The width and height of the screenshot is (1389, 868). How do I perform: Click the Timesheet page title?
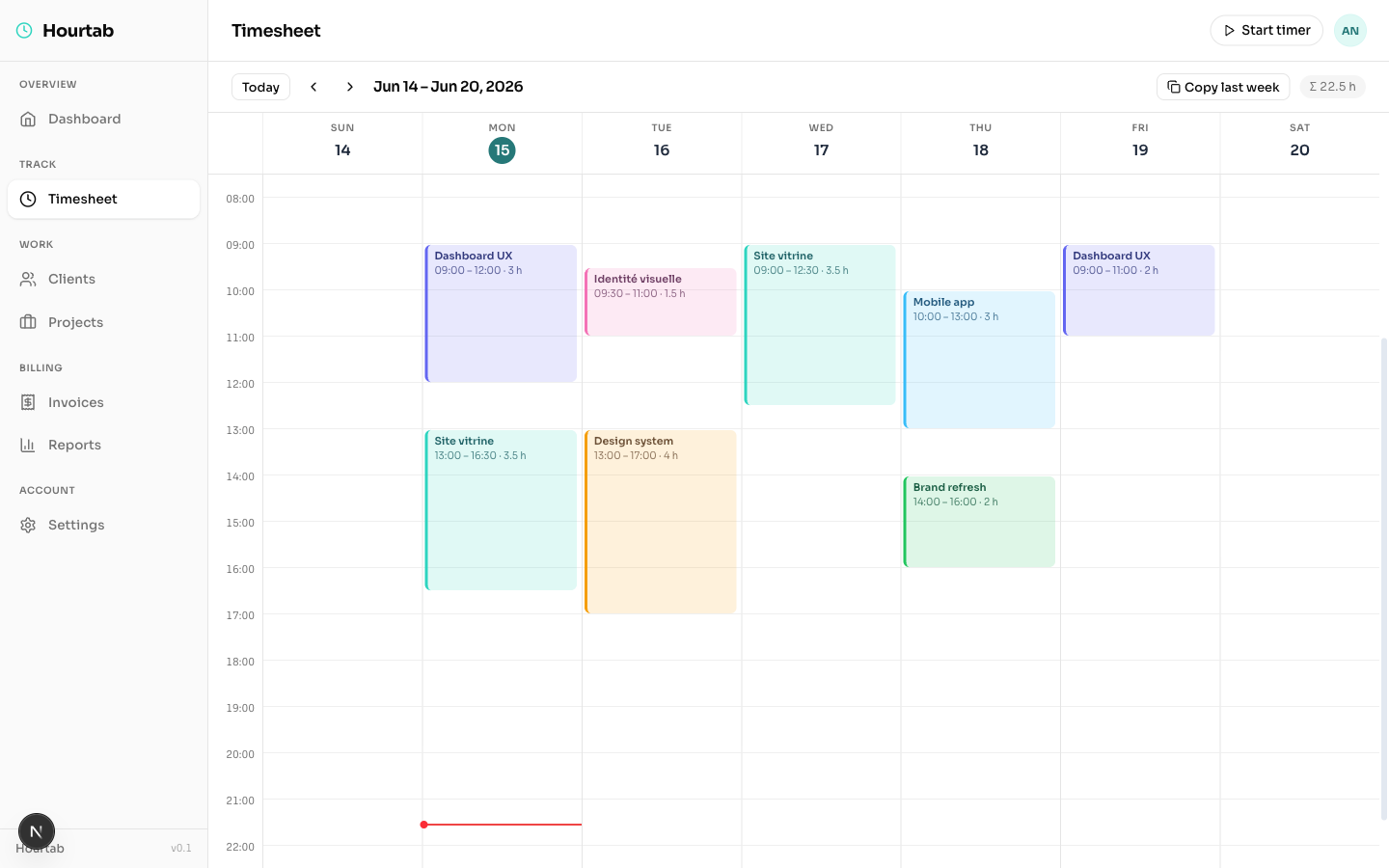click(276, 31)
